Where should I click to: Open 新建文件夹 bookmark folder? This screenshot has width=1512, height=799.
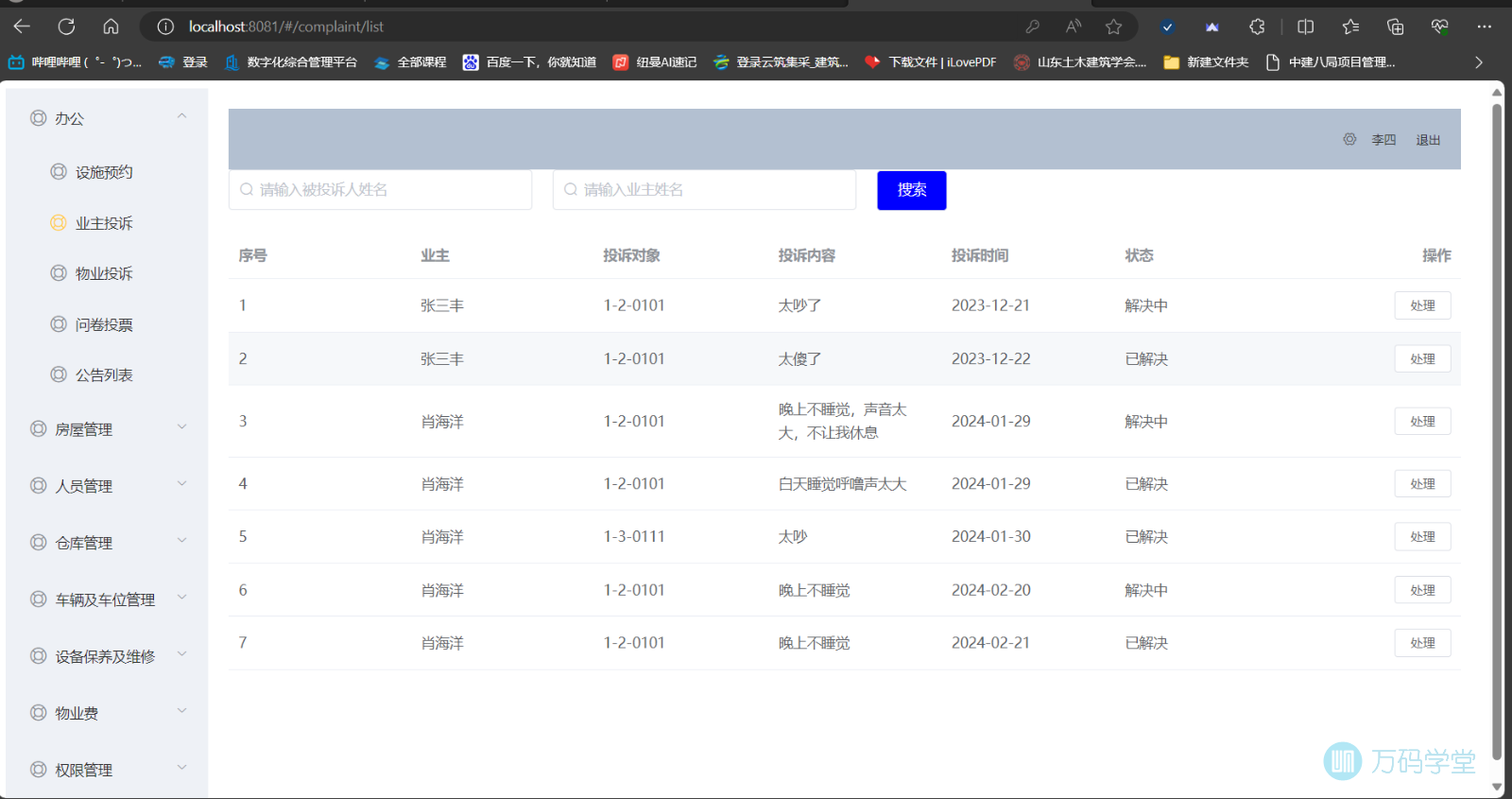pos(1206,62)
